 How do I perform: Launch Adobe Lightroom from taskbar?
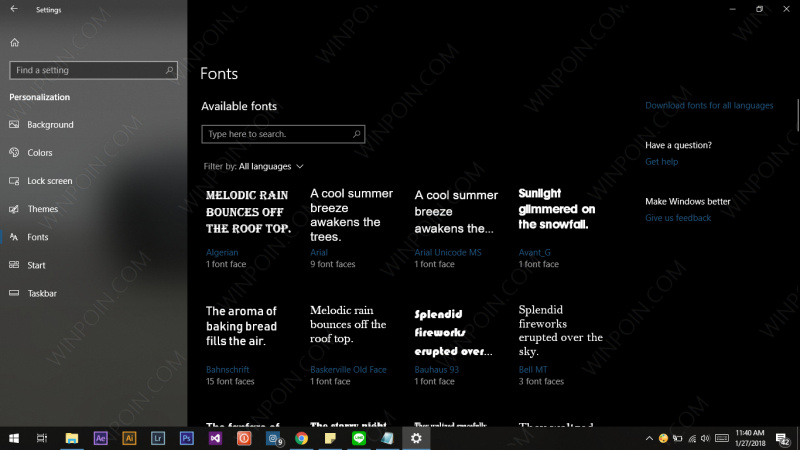click(158, 438)
